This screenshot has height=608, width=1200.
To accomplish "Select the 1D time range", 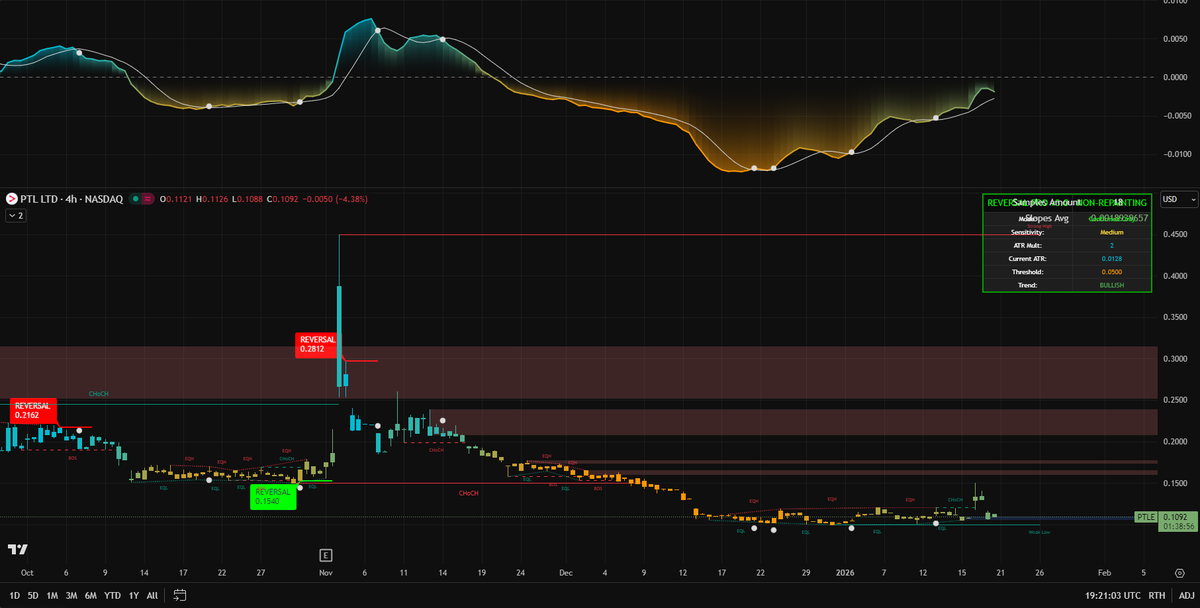I will [x=14, y=595].
